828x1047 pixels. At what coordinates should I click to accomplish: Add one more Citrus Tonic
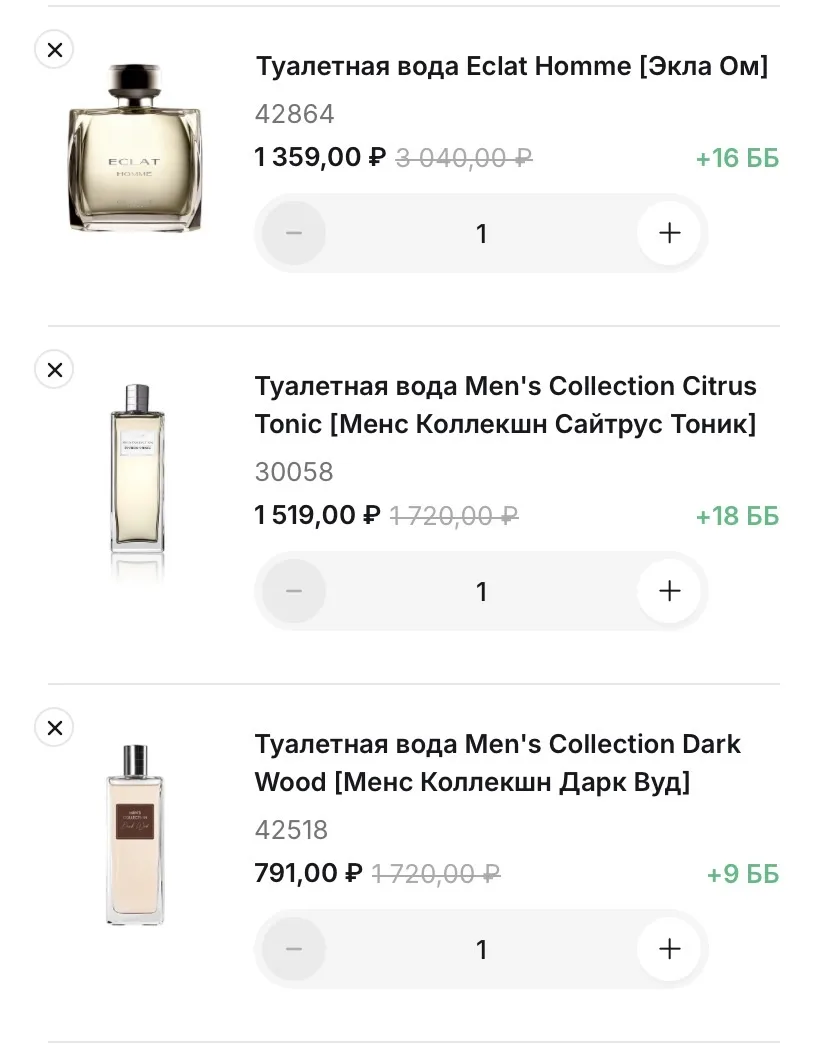(669, 591)
